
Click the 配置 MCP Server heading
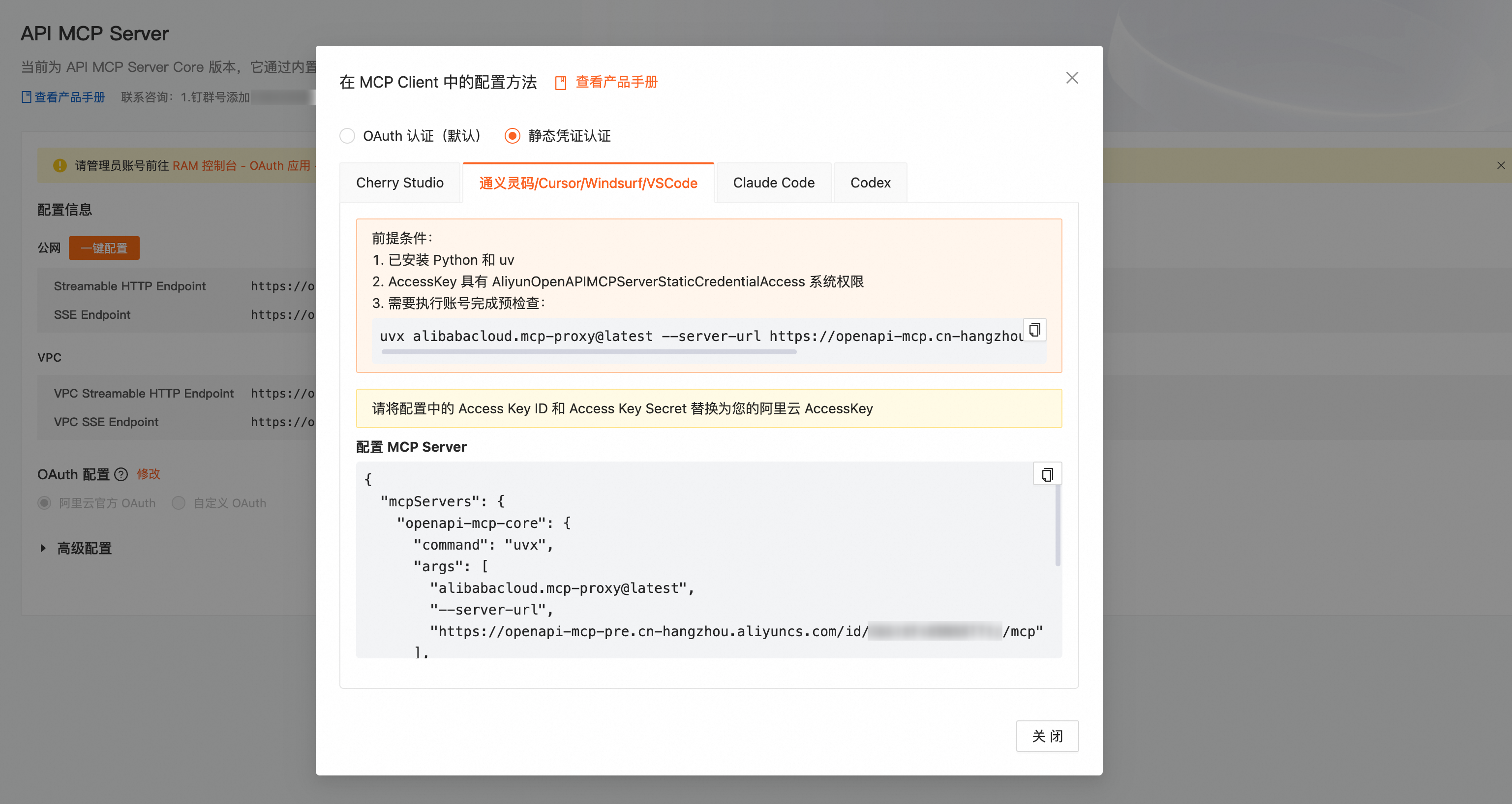411,447
